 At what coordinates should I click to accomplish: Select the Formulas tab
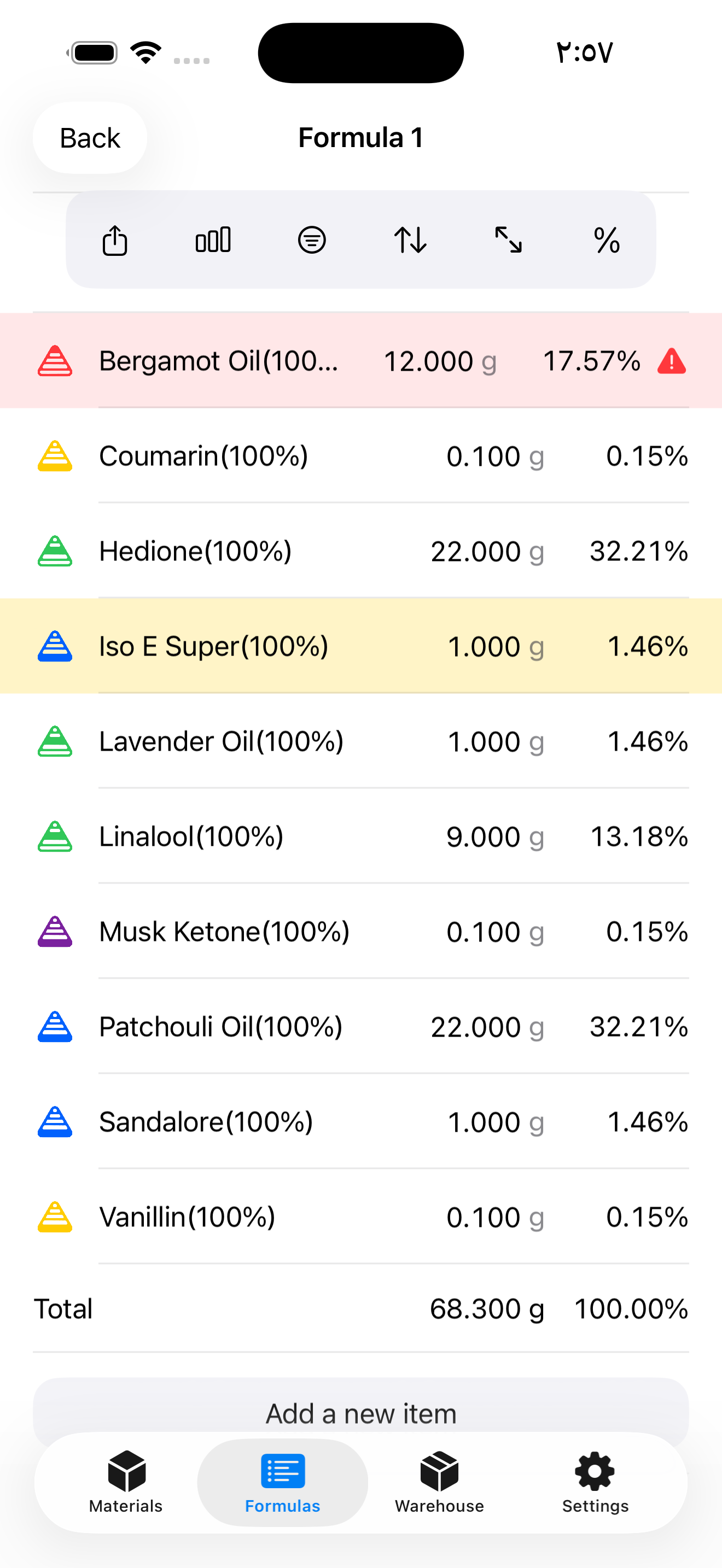(x=282, y=1482)
